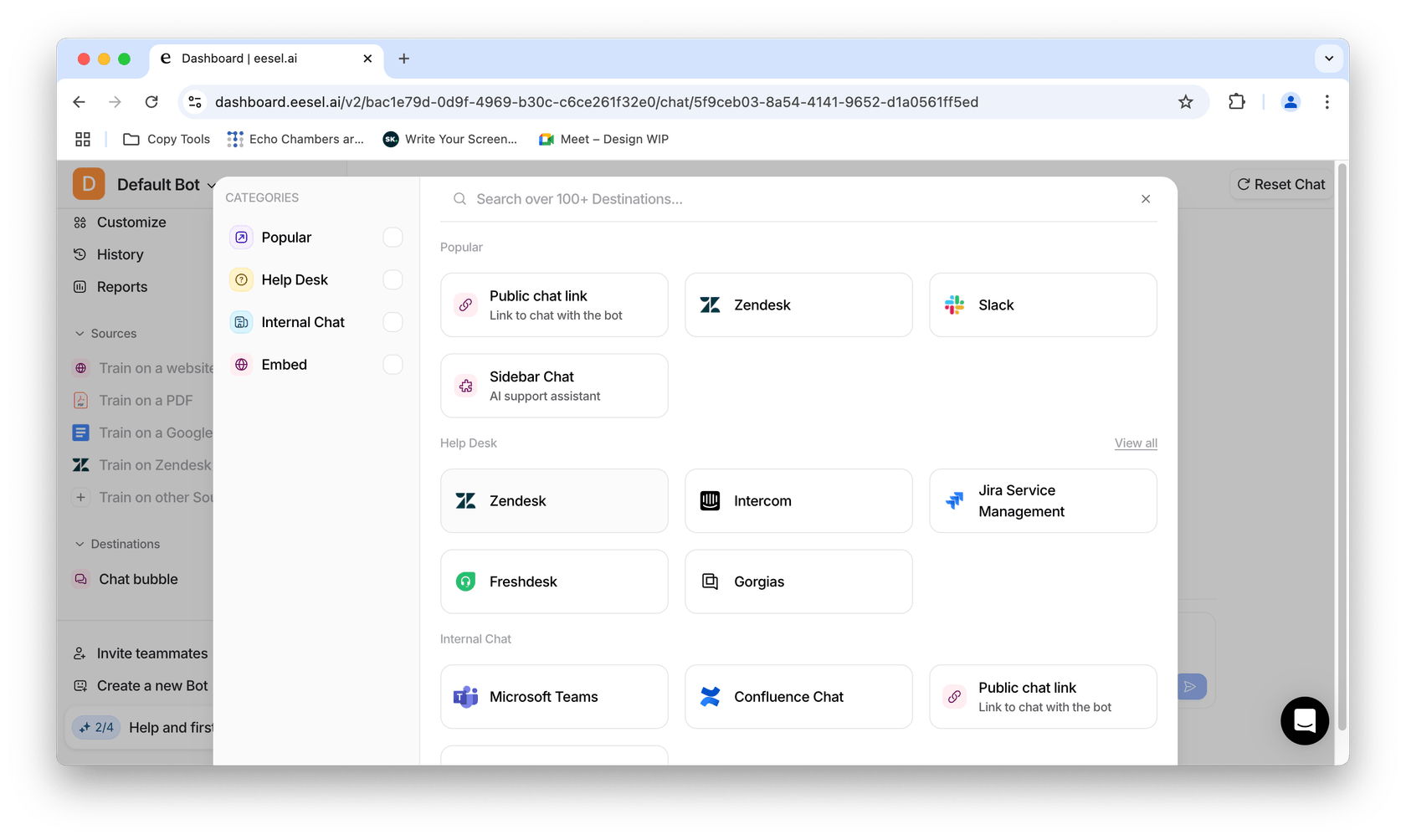The image size is (1406, 840).
Task: Toggle the Popular category checkbox
Action: pyautogui.click(x=393, y=238)
